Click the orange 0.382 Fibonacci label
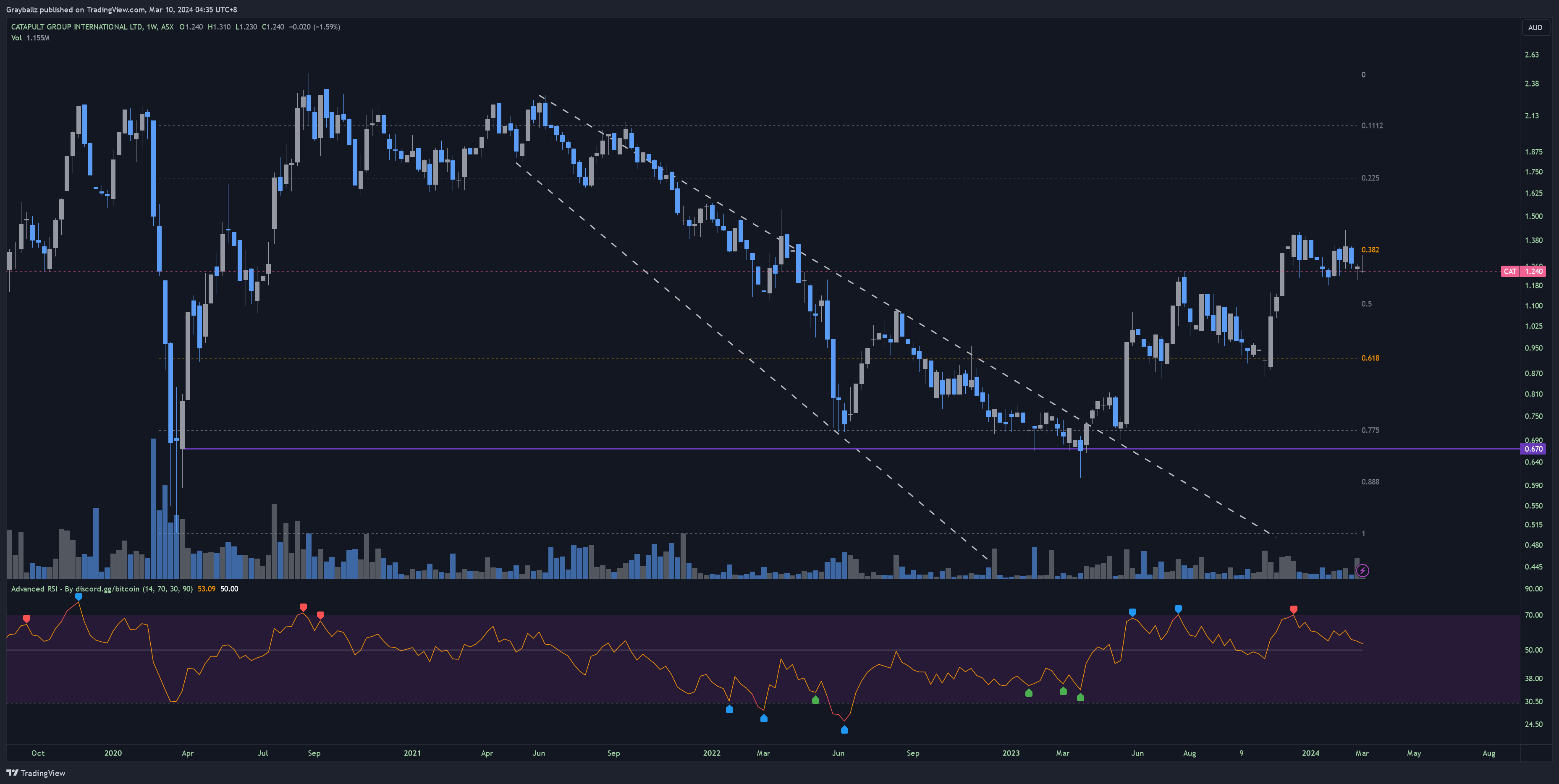The width and height of the screenshot is (1559, 784). [x=1370, y=249]
